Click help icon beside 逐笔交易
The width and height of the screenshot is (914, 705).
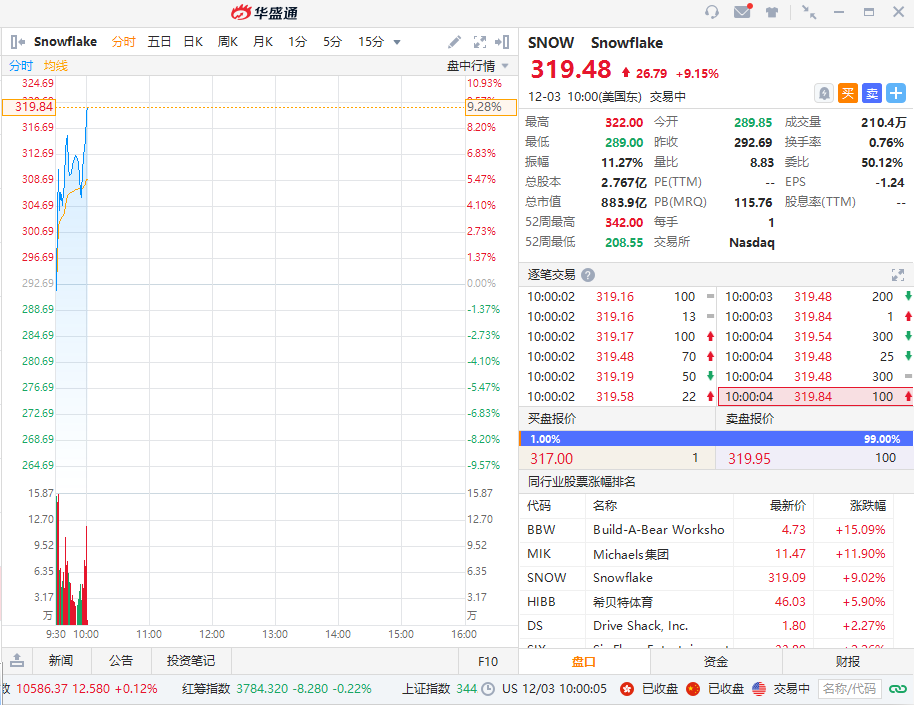click(588, 275)
